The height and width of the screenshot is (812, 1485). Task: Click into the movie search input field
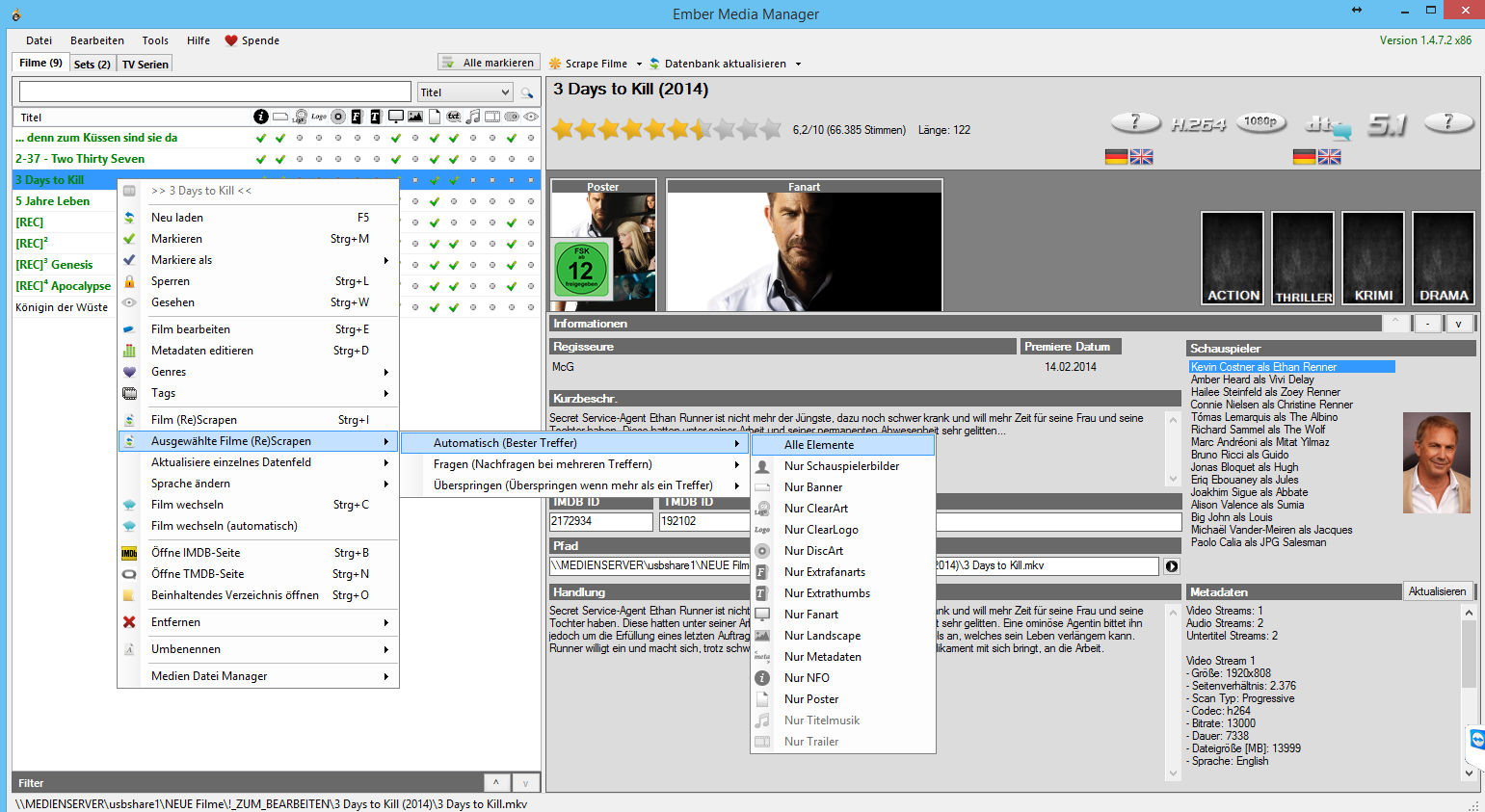pos(215,92)
